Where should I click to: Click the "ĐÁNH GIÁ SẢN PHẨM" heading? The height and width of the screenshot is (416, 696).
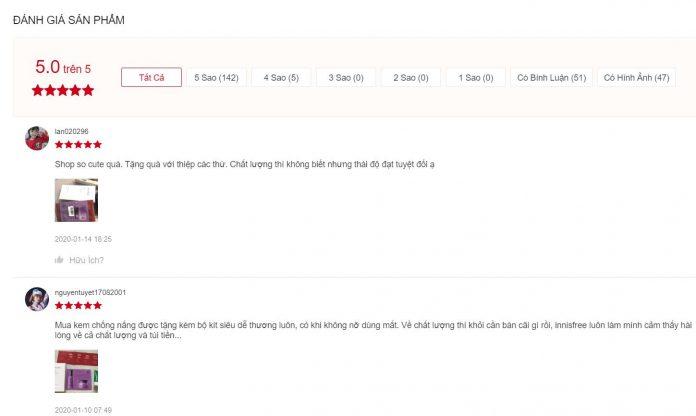point(69,20)
